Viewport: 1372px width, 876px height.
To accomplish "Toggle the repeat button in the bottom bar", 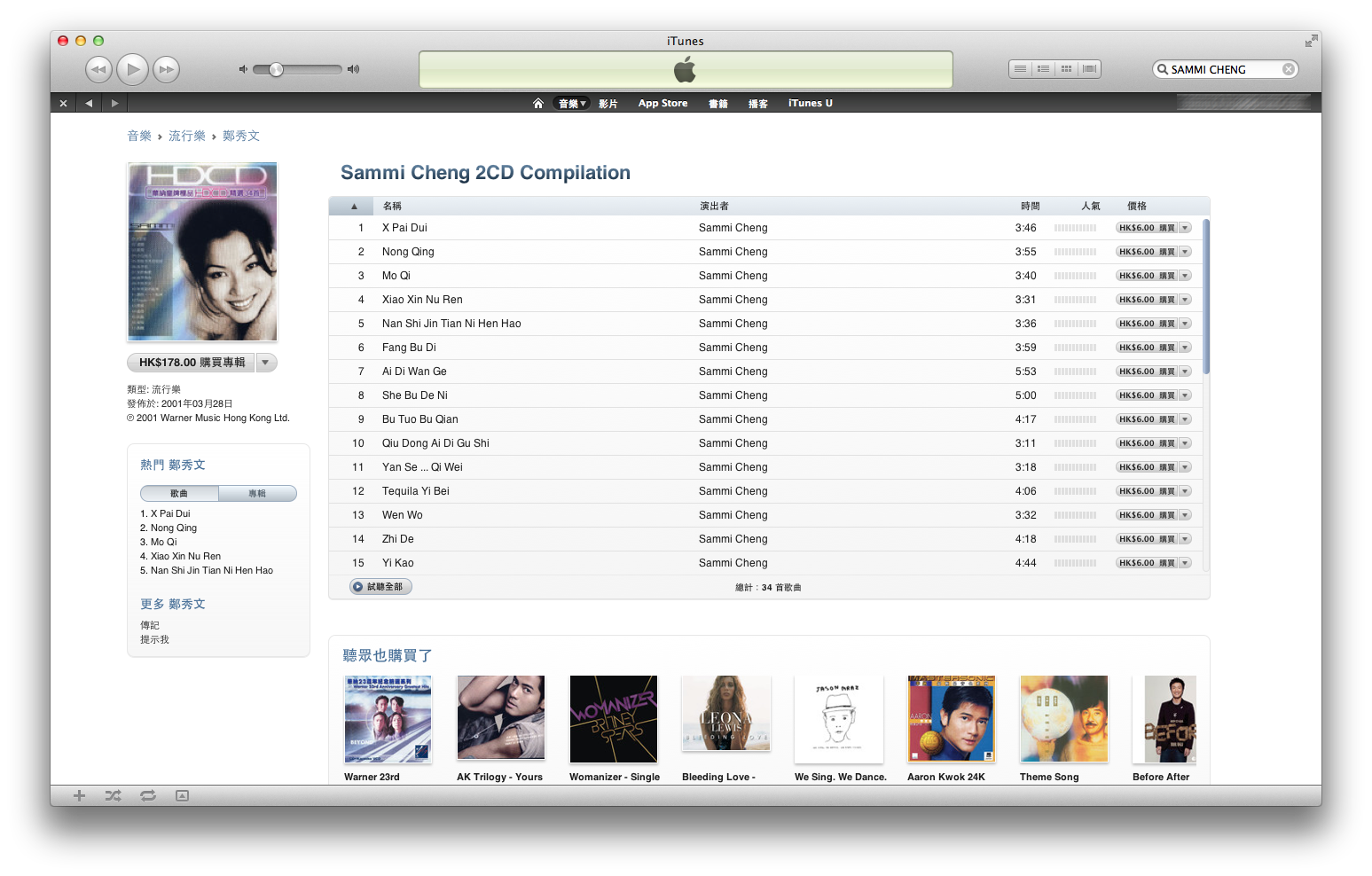I will coord(147,796).
